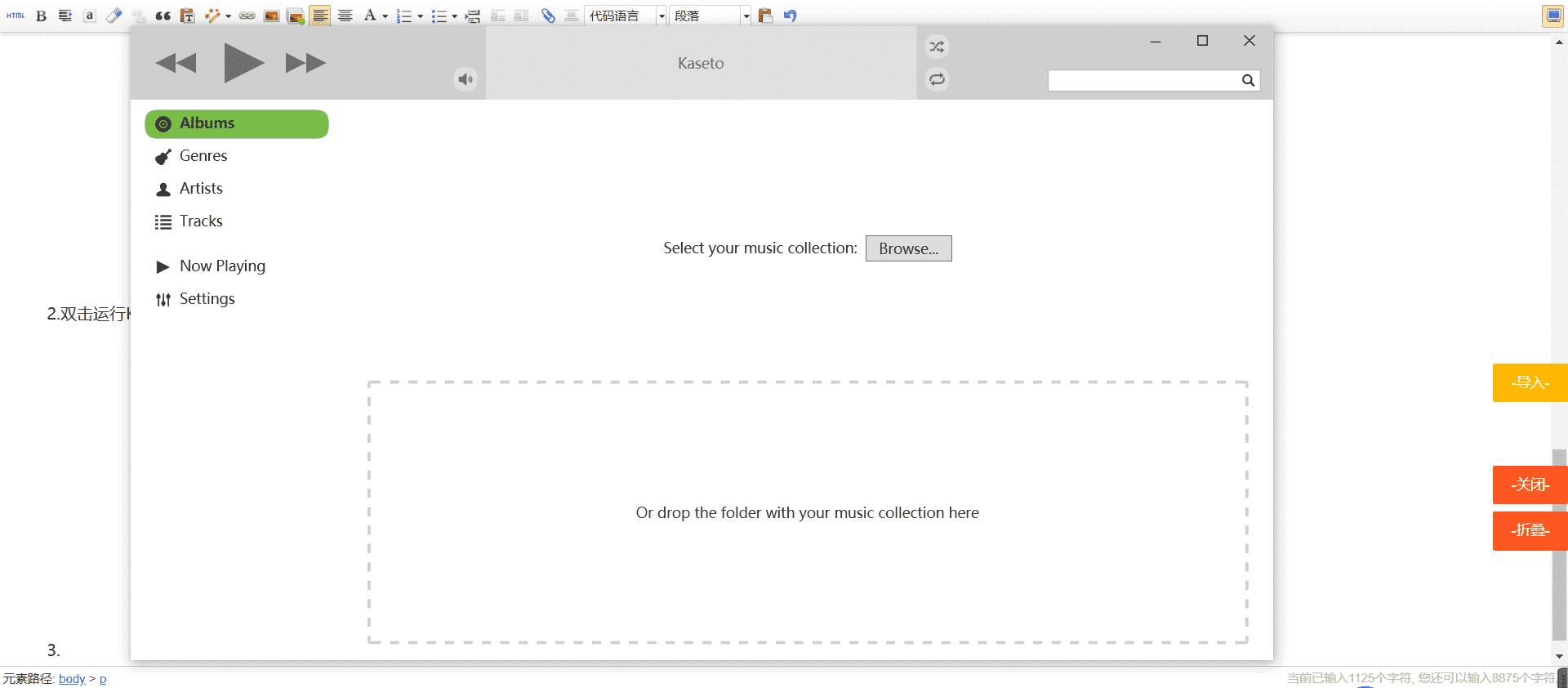
Task: Open the multiple images upload icon
Action: coord(296,16)
